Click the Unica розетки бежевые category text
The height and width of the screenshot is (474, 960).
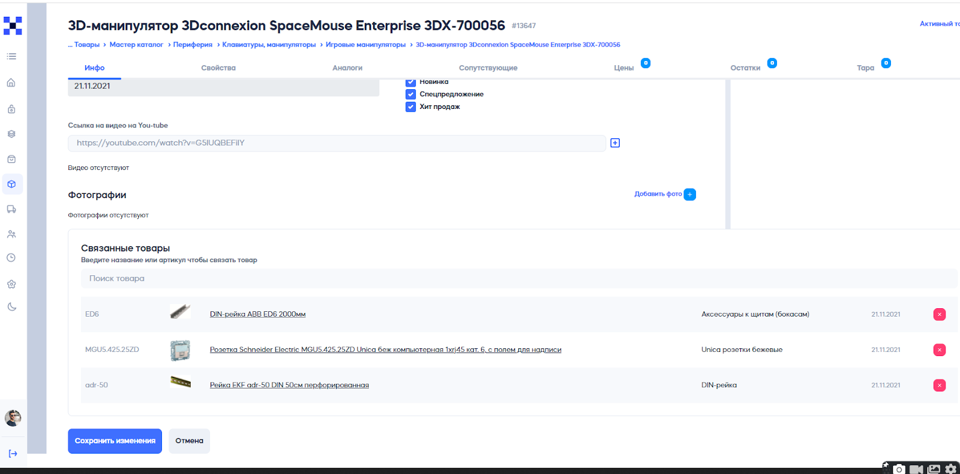coord(741,350)
